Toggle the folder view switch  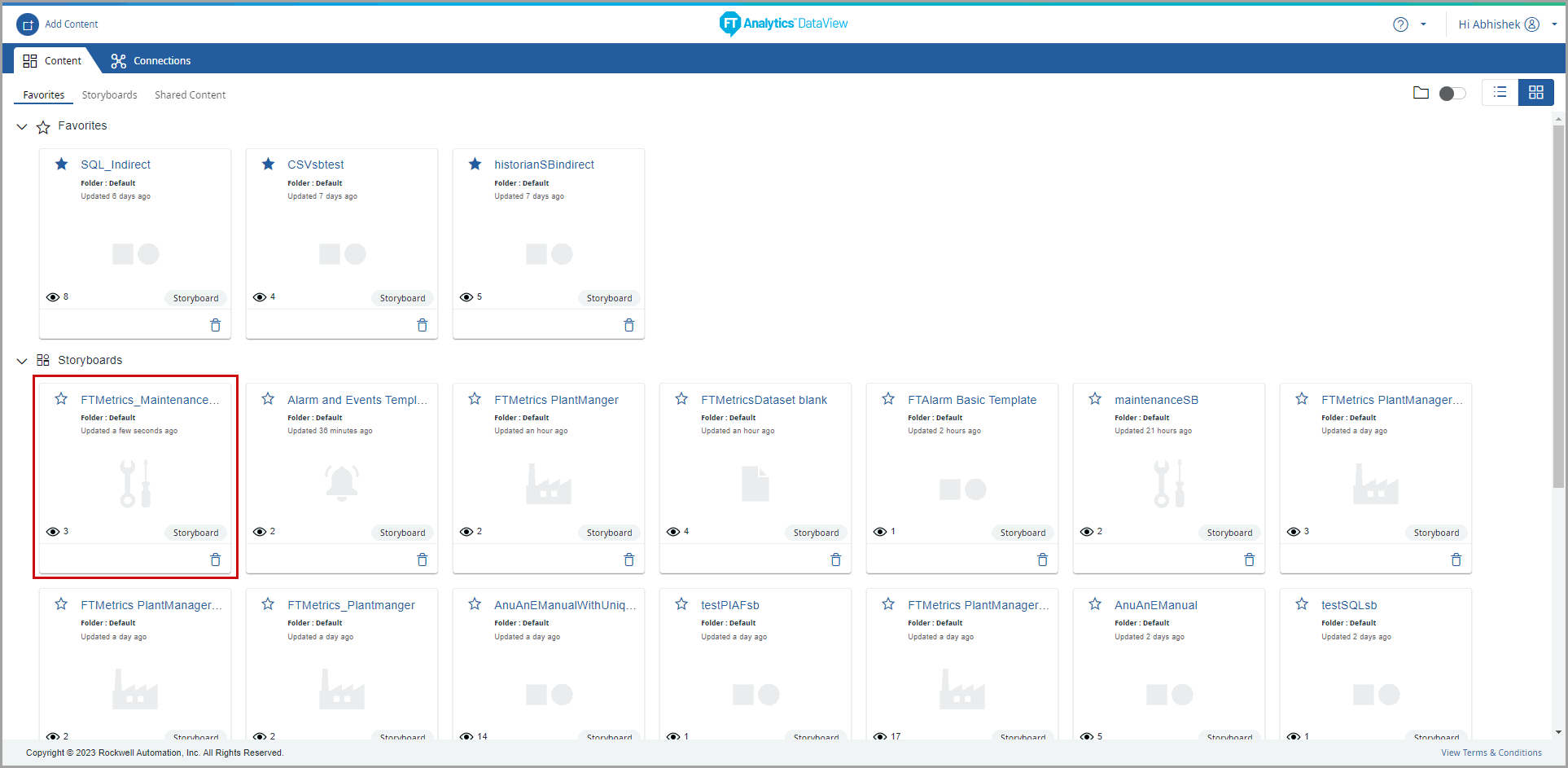(x=1452, y=94)
